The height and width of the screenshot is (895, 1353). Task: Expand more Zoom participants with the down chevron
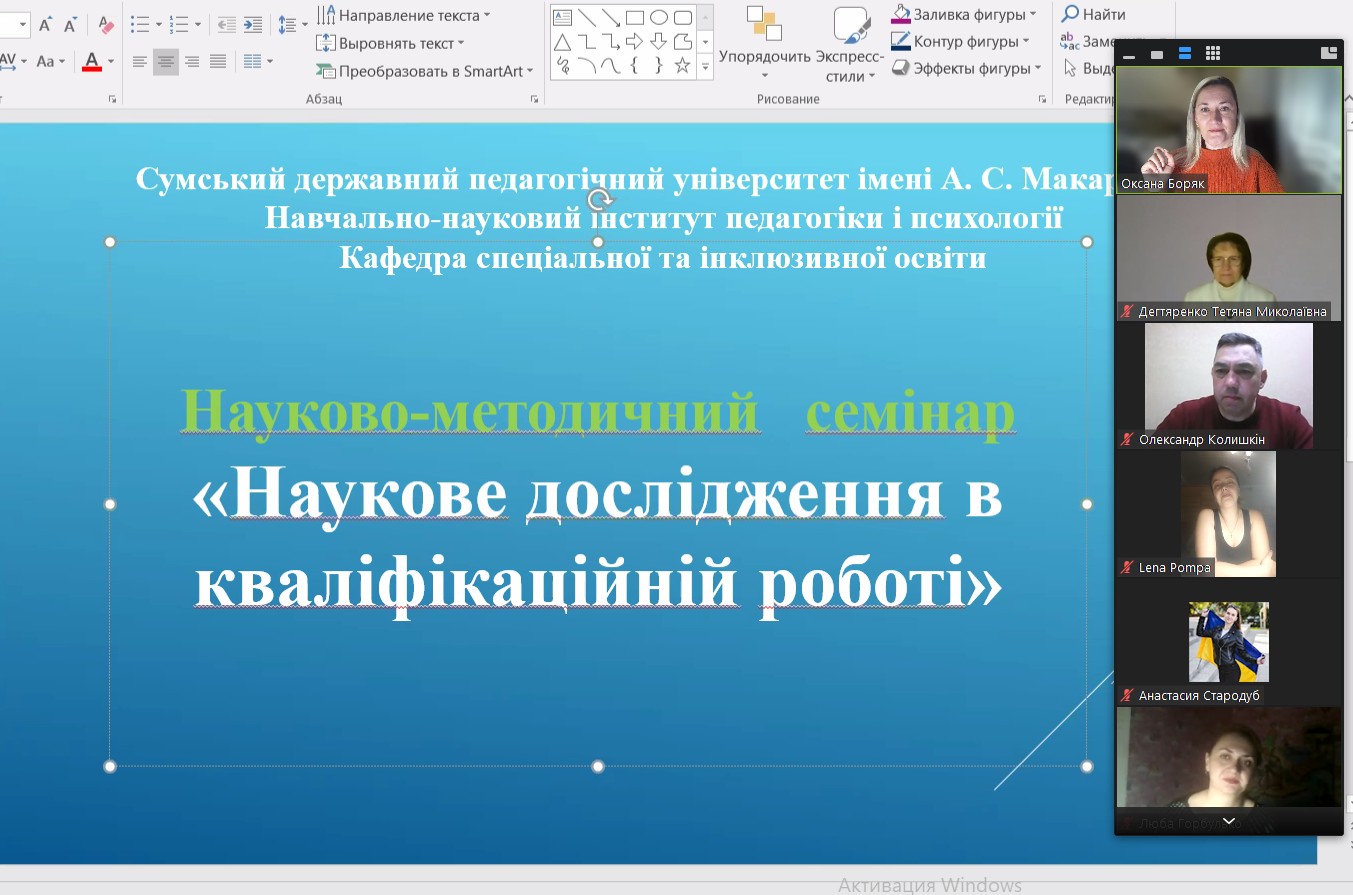coord(1229,821)
